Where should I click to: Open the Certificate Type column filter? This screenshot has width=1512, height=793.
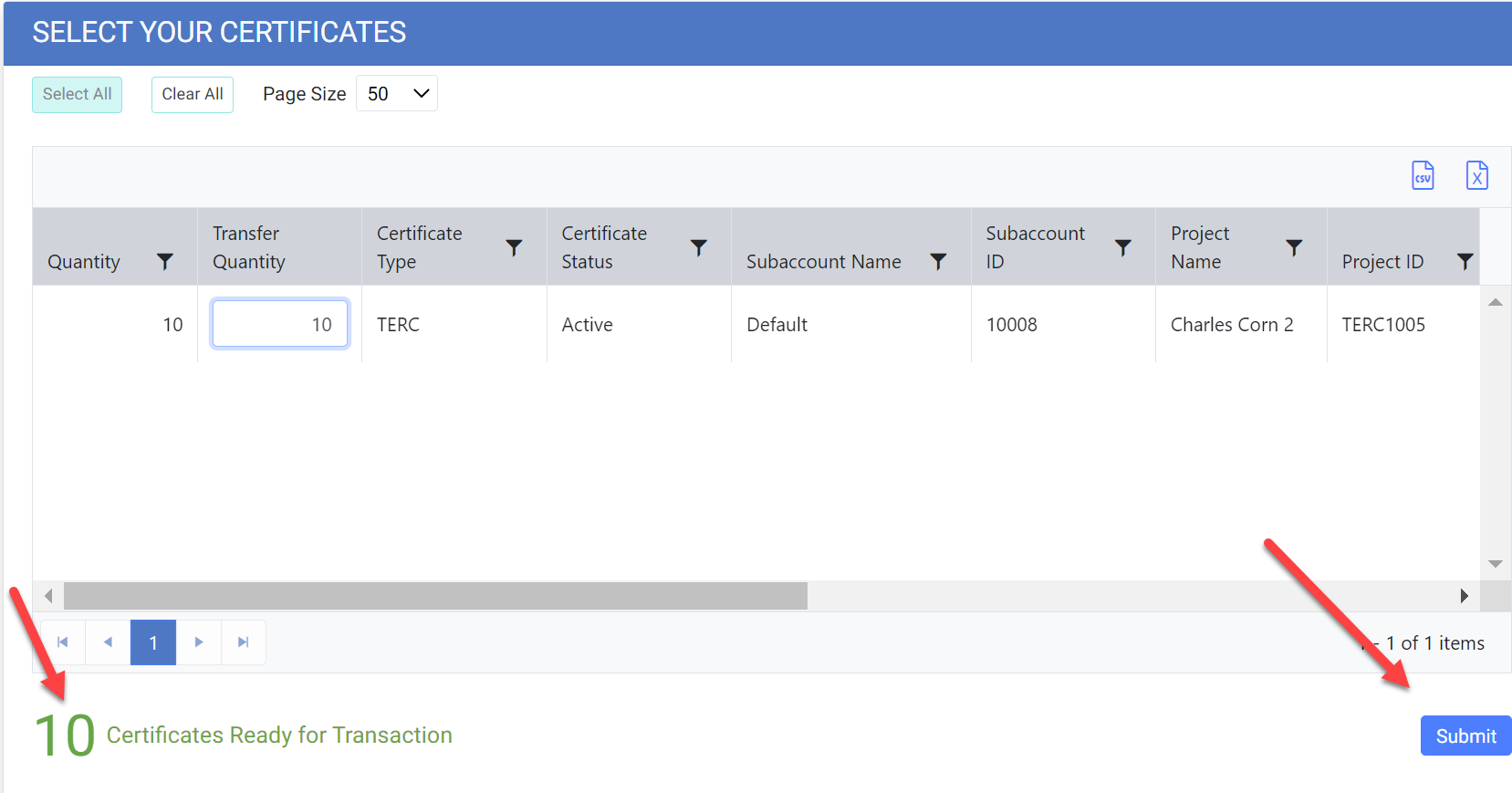514,247
